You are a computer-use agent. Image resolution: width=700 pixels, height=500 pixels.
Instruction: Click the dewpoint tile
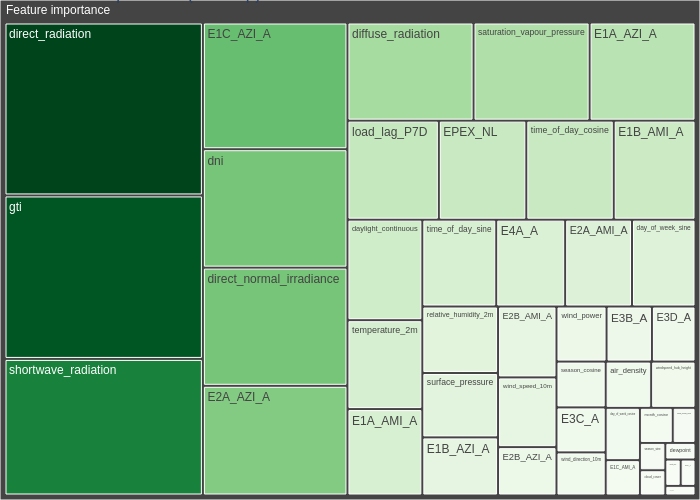pos(680,451)
